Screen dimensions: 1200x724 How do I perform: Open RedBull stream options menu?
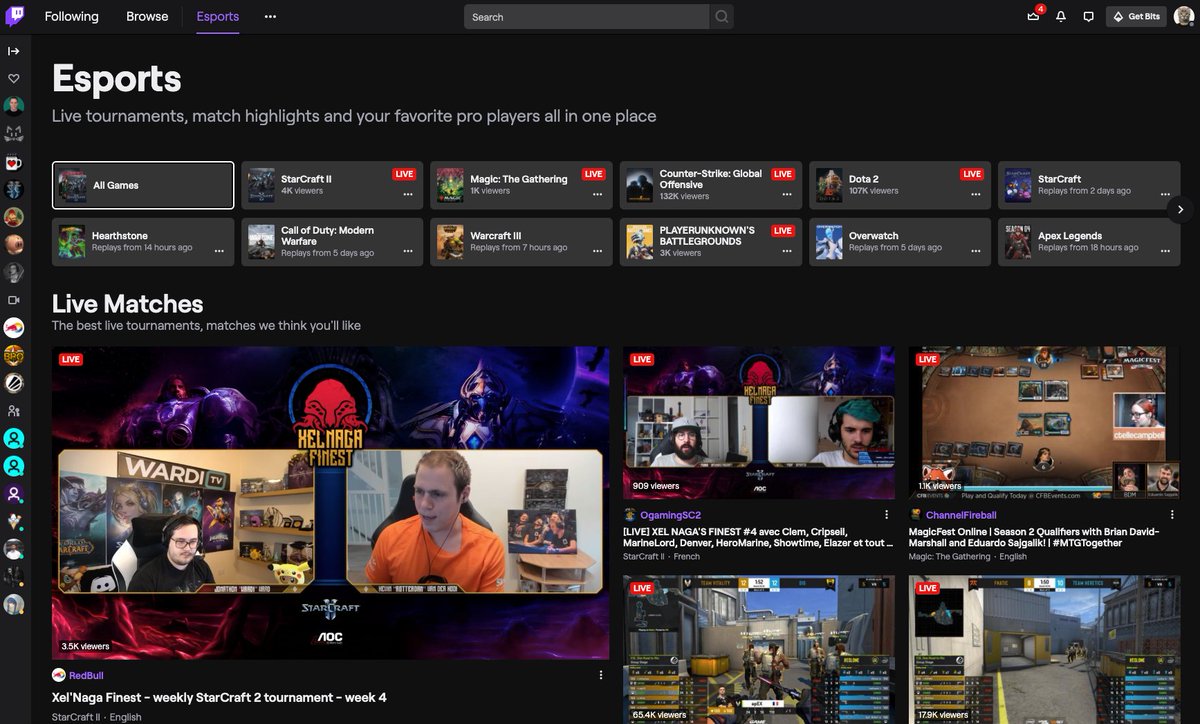pos(601,675)
